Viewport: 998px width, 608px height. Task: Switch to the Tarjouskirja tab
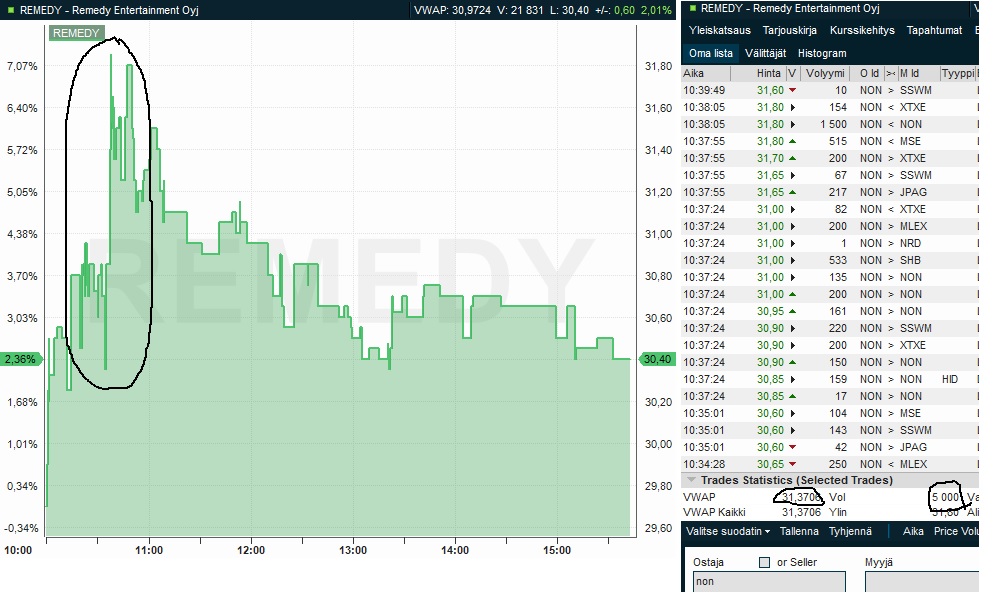tap(790, 30)
